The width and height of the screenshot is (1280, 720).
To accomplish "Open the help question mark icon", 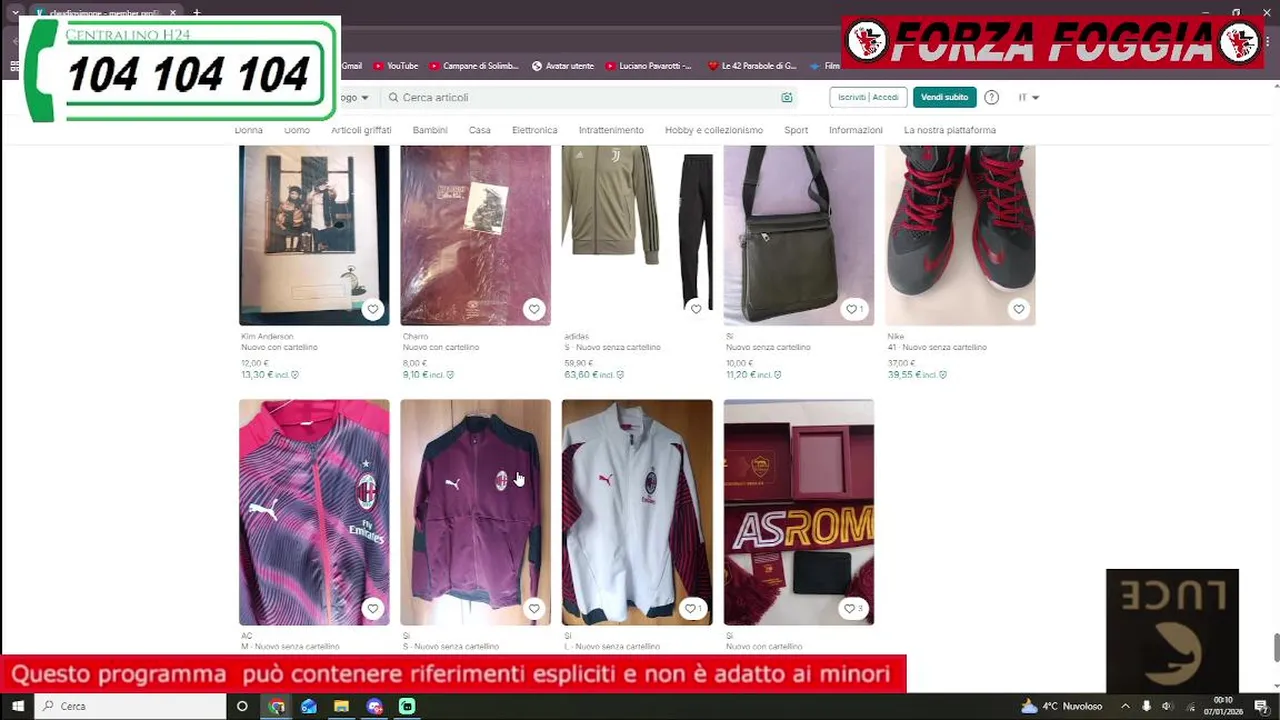I will pos(991,97).
